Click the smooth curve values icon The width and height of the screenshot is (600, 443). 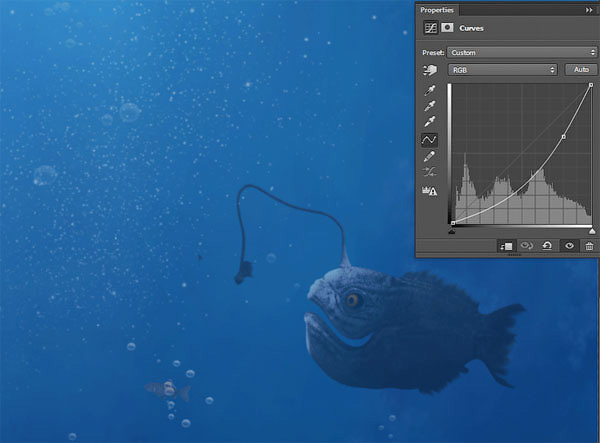click(x=429, y=172)
